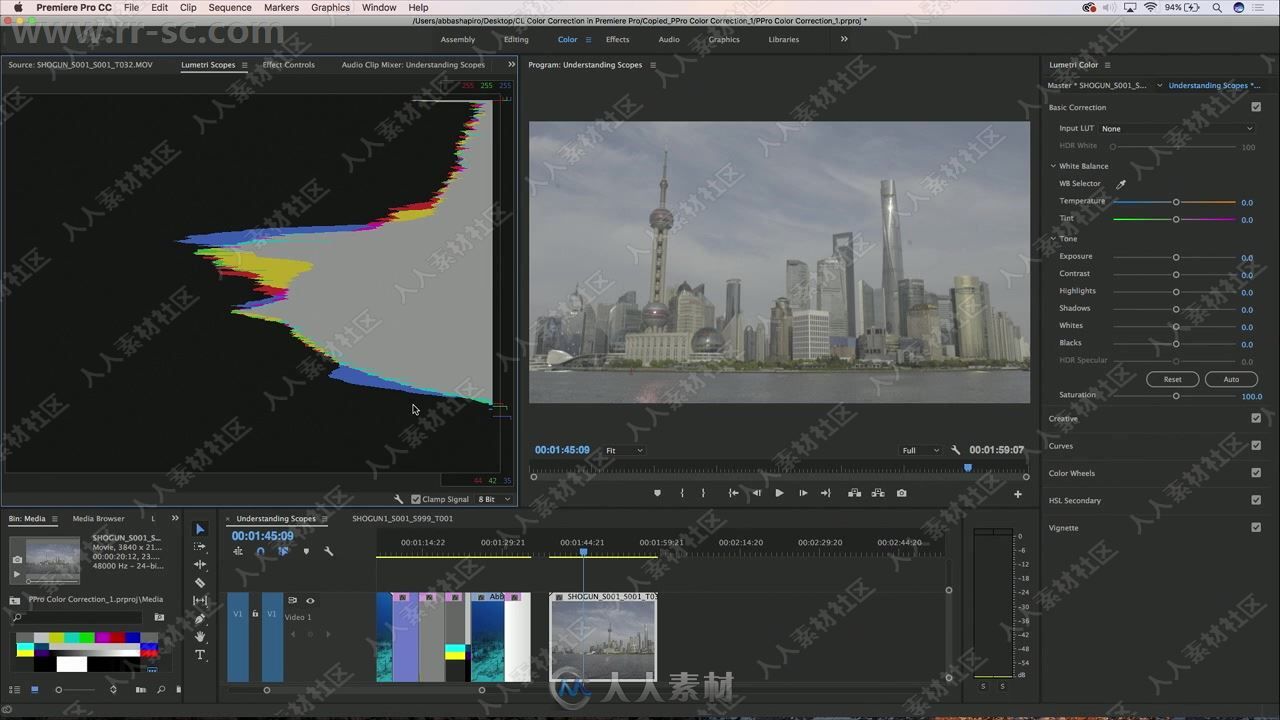Collapse the Tone section
The height and width of the screenshot is (720, 1280).
[1053, 239]
